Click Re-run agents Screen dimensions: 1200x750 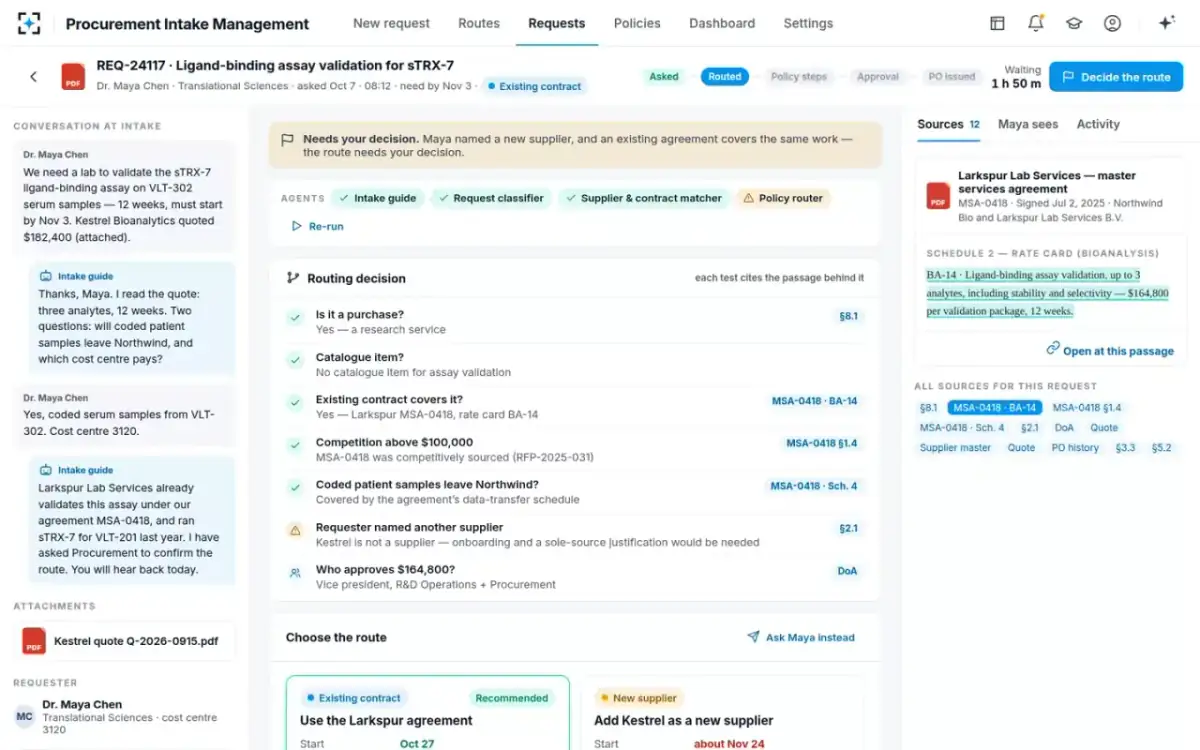(x=317, y=226)
